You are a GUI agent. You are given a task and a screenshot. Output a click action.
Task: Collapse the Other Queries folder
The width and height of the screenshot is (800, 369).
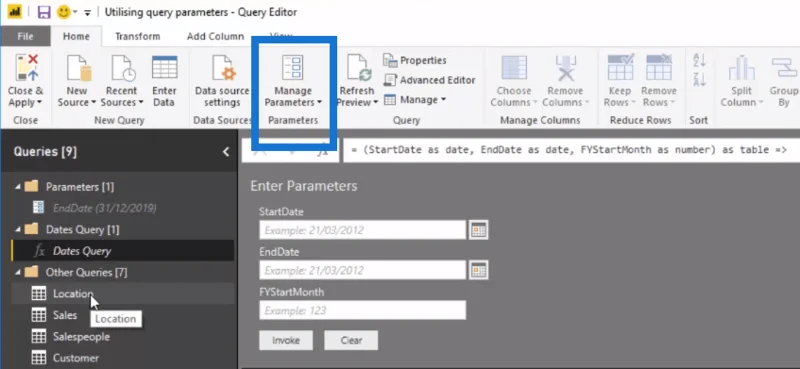(x=18, y=273)
